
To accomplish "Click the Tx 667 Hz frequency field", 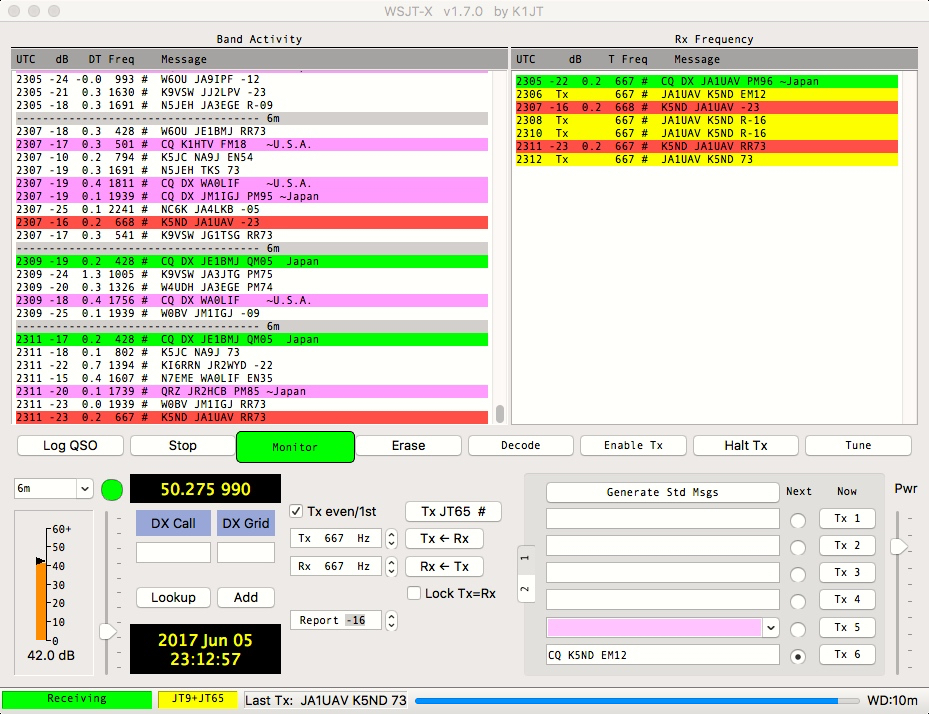I will coord(336,539).
